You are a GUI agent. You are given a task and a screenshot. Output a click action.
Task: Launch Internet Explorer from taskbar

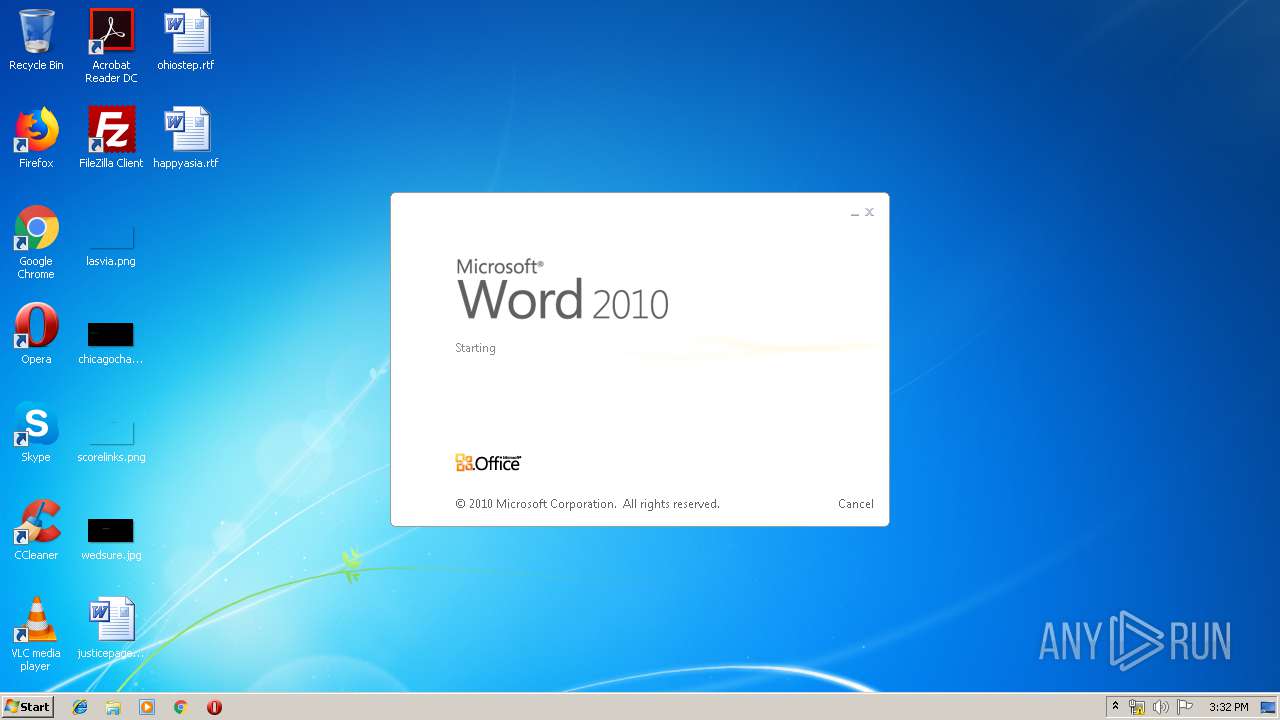(x=80, y=707)
